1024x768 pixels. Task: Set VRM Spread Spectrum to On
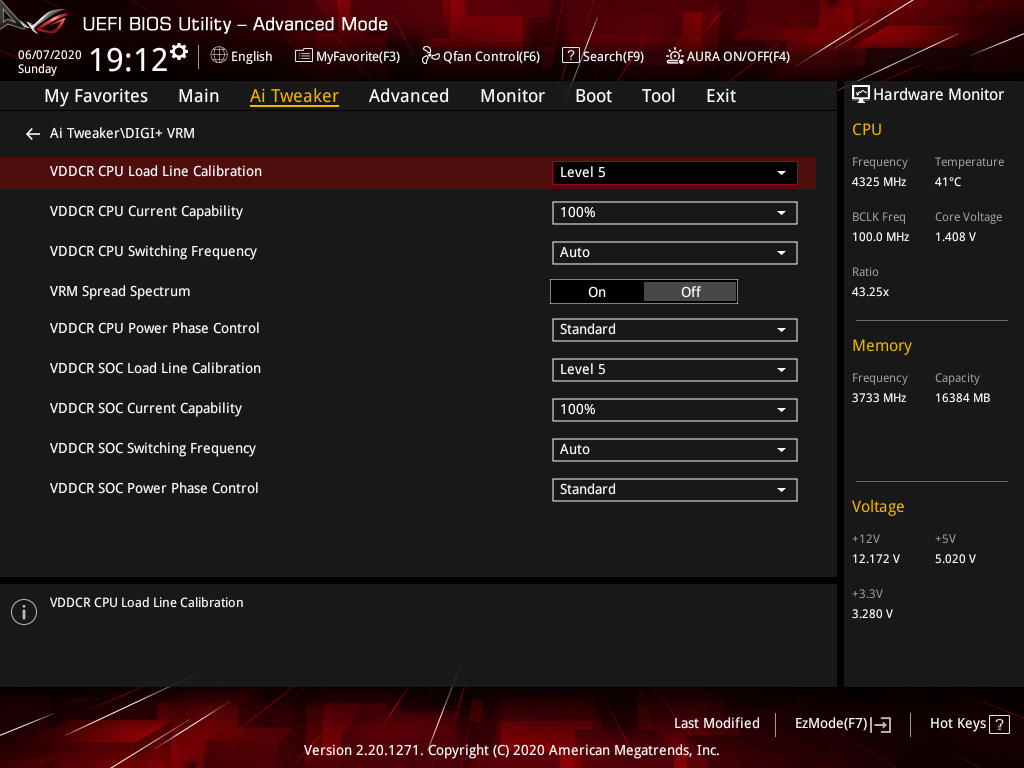point(597,292)
